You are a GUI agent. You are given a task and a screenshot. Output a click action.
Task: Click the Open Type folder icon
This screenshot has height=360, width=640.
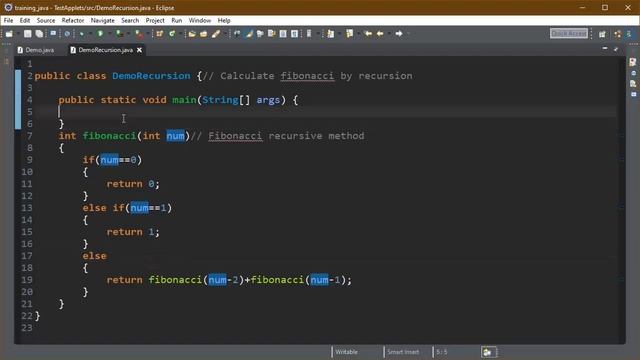coord(192,33)
